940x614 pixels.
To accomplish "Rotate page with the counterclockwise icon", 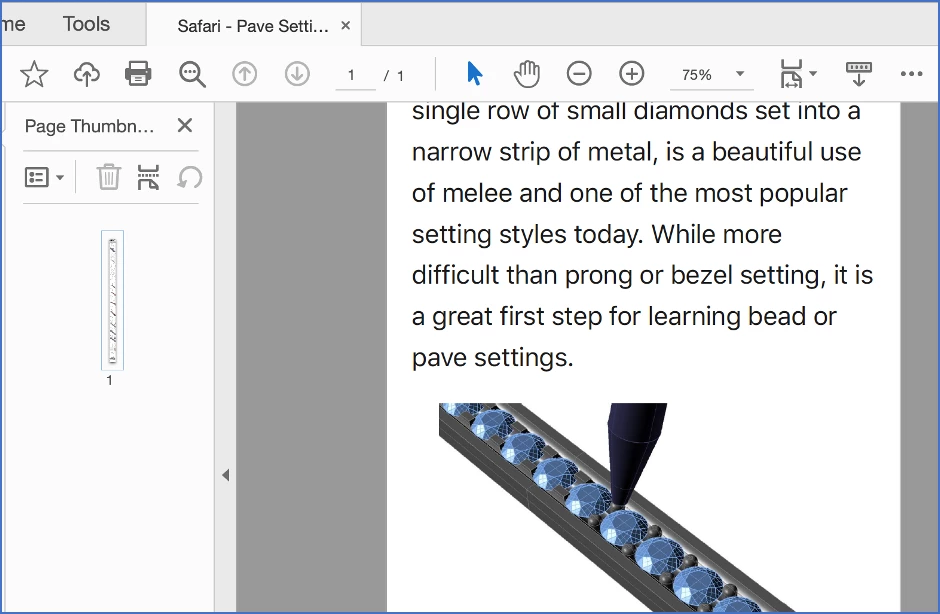I will (189, 177).
